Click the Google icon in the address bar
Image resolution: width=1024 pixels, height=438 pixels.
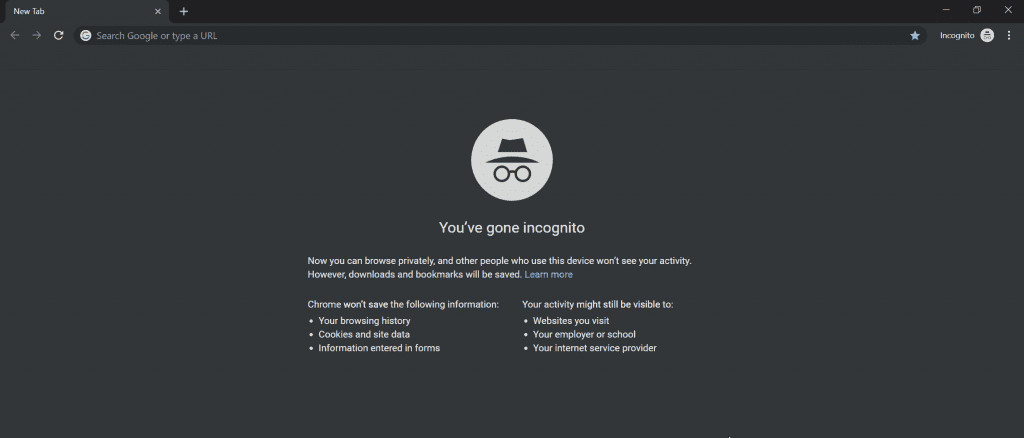point(86,36)
